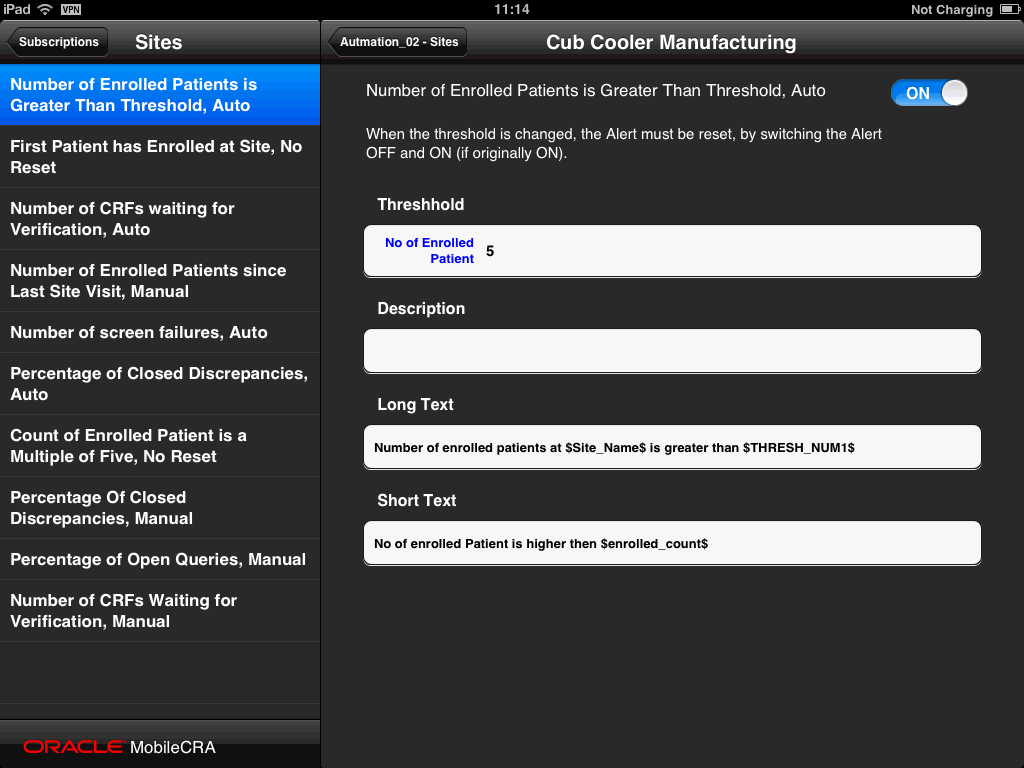Toggle the alert ON switch
The image size is (1024, 768).
(929, 93)
